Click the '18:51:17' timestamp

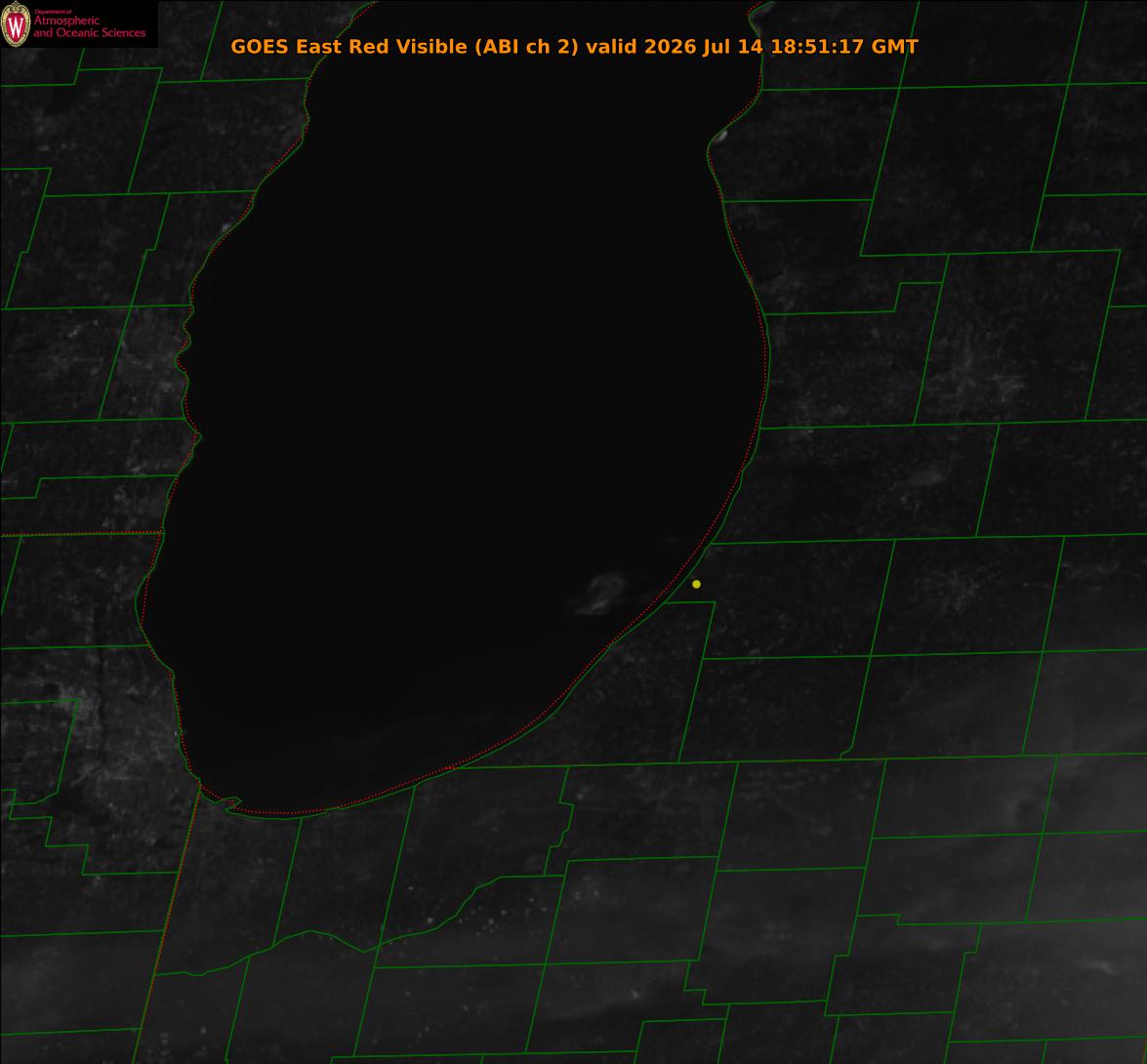point(818,46)
